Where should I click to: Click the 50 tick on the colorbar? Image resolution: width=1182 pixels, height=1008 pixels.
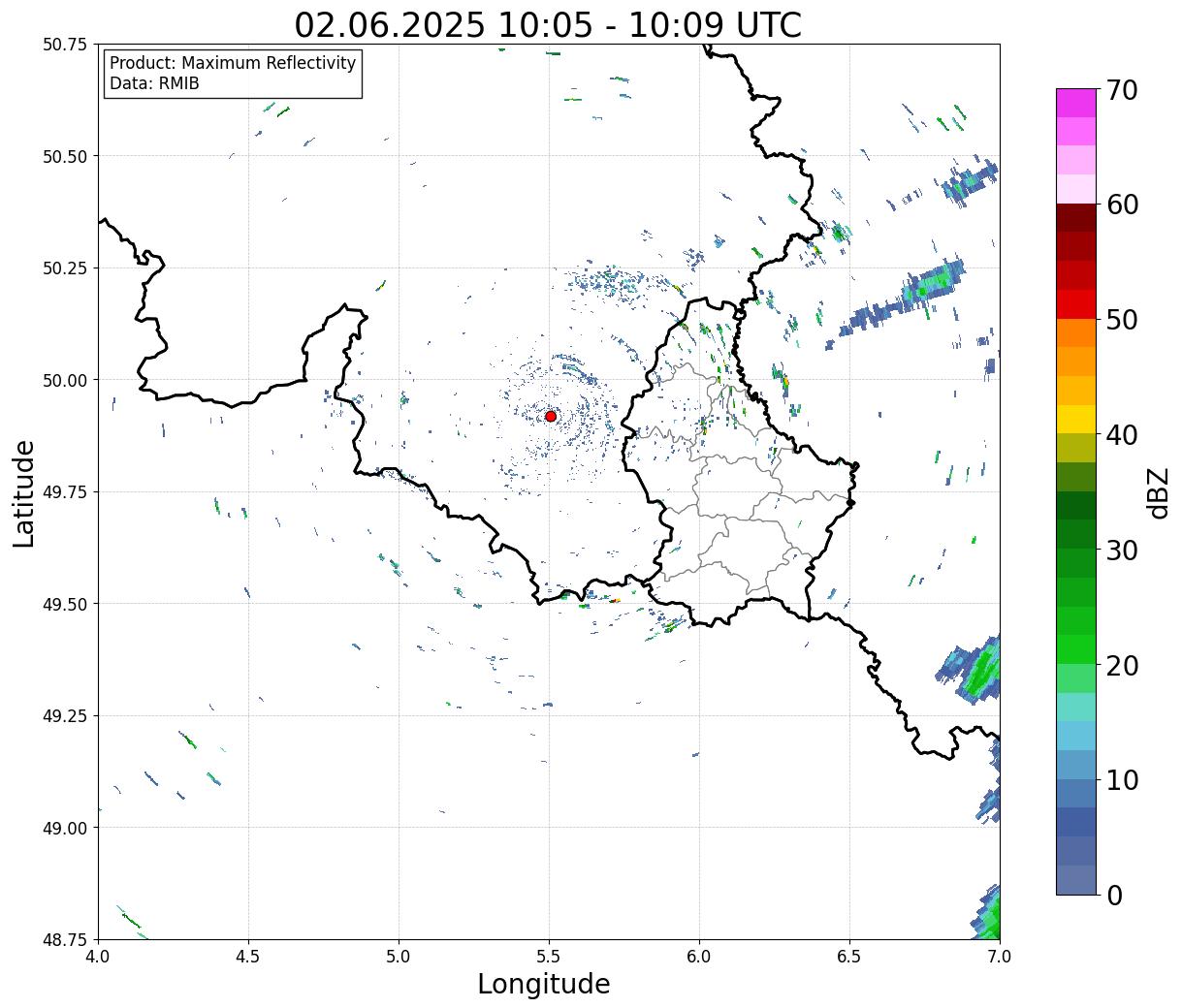click(x=1121, y=320)
